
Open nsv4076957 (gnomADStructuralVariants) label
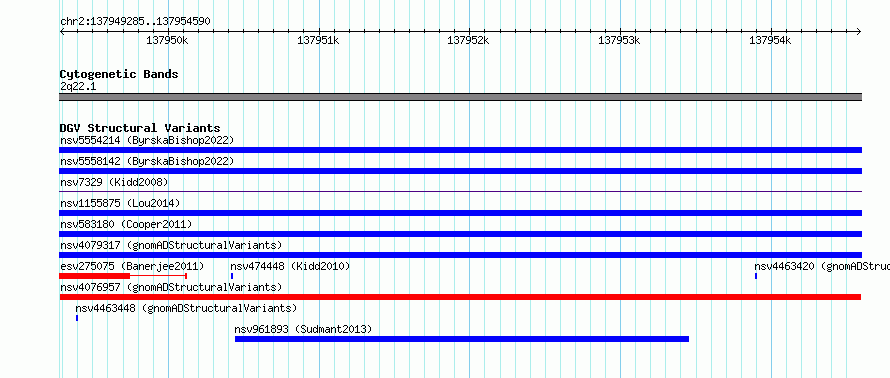[x=171, y=287]
